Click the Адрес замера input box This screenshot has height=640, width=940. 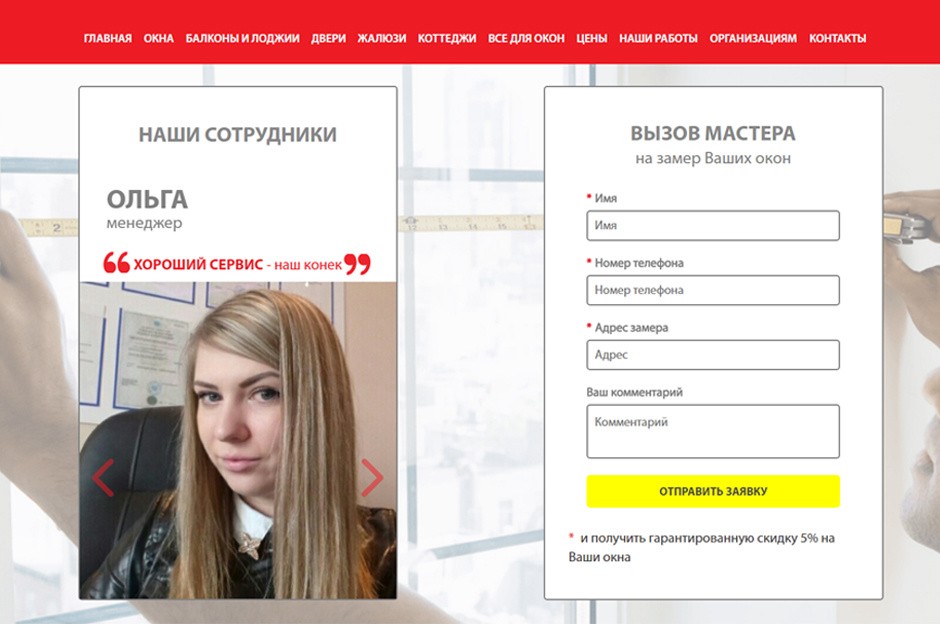click(713, 355)
